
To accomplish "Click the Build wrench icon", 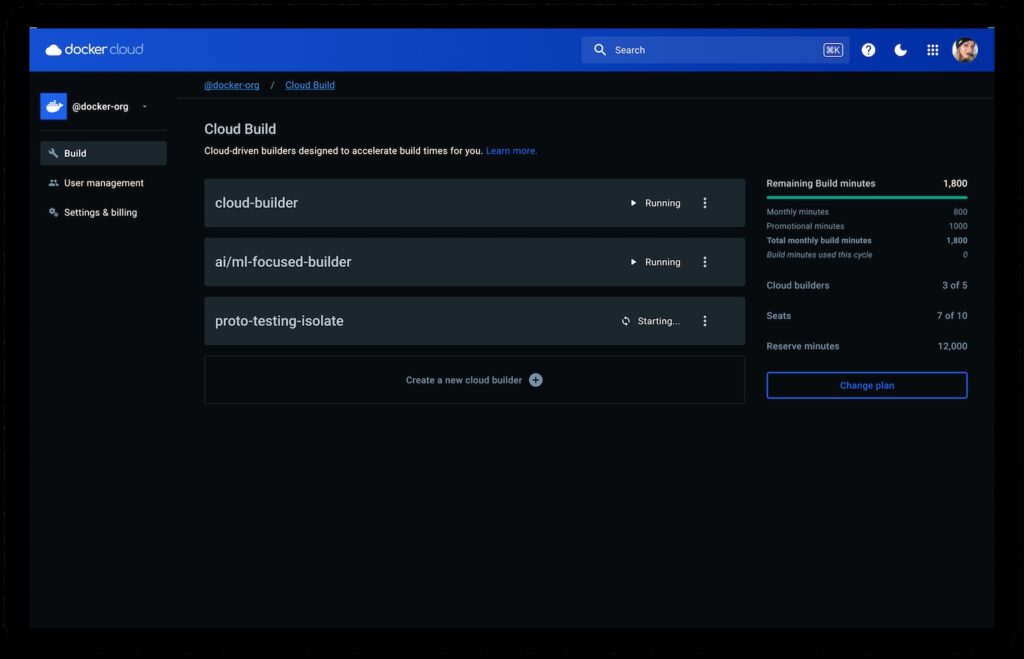I will click(x=54, y=153).
